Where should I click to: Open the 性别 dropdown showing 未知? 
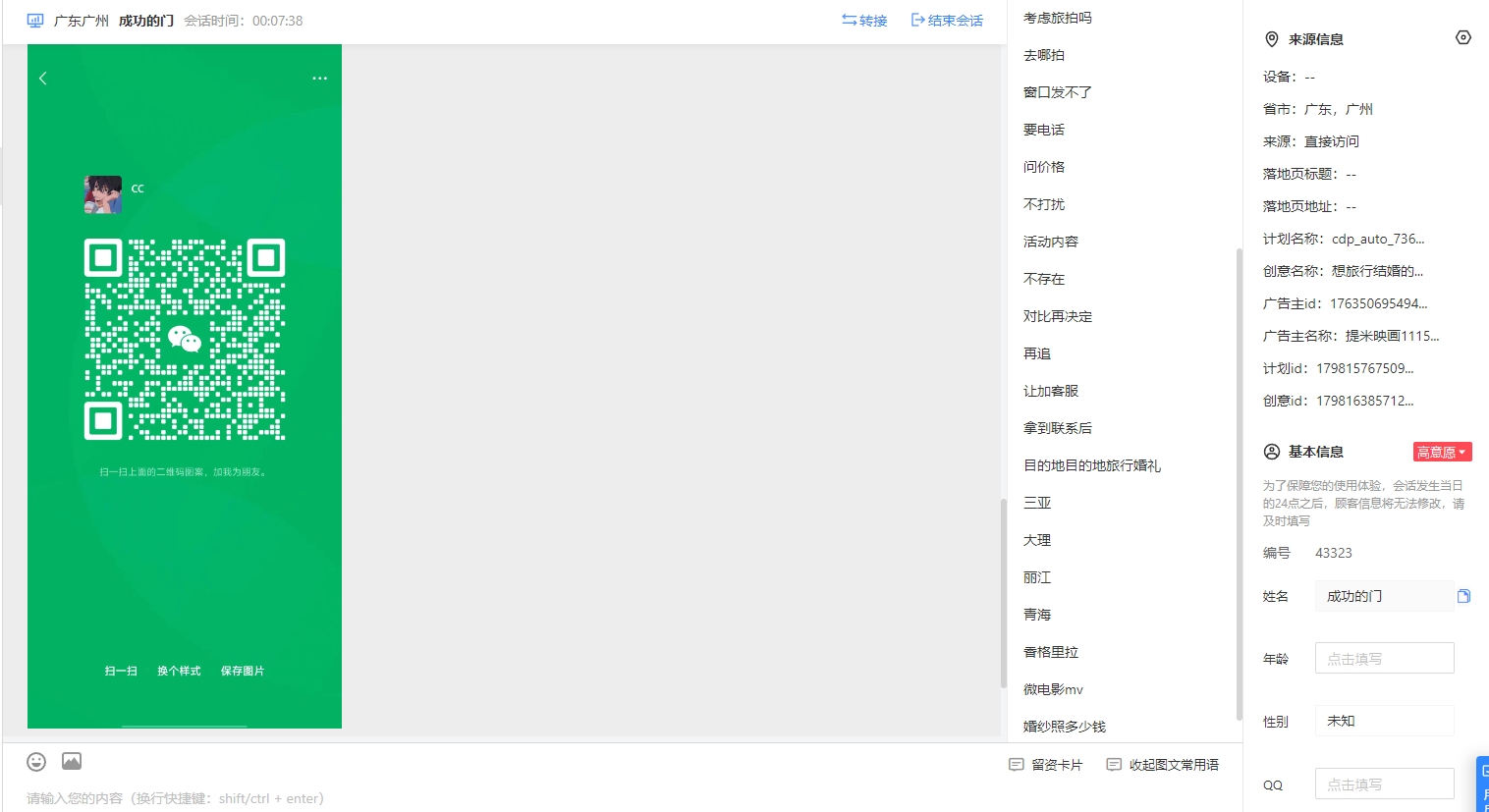[1384, 721]
